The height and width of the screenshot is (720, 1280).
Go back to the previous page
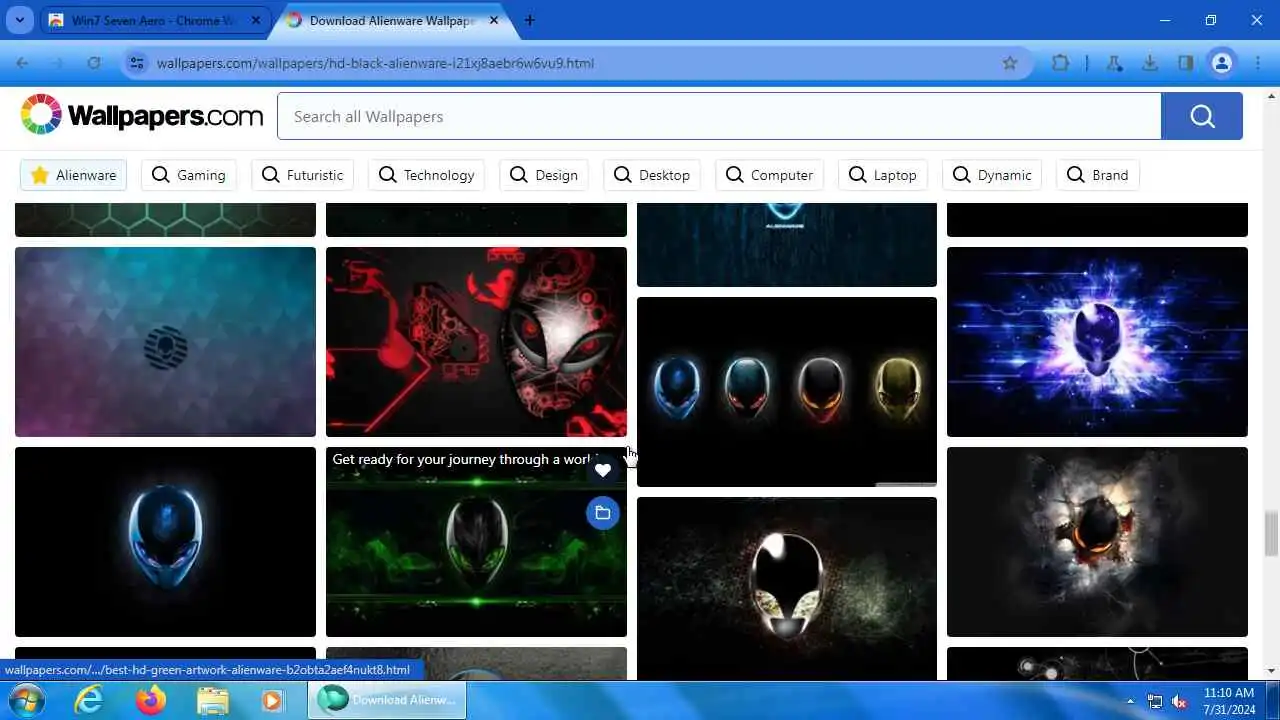(x=22, y=63)
